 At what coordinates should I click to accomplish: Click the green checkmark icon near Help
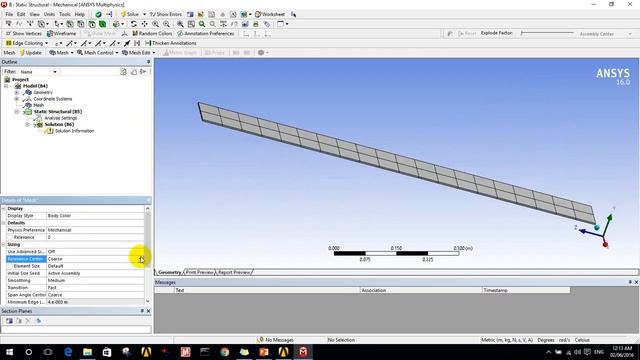(x=98, y=14)
